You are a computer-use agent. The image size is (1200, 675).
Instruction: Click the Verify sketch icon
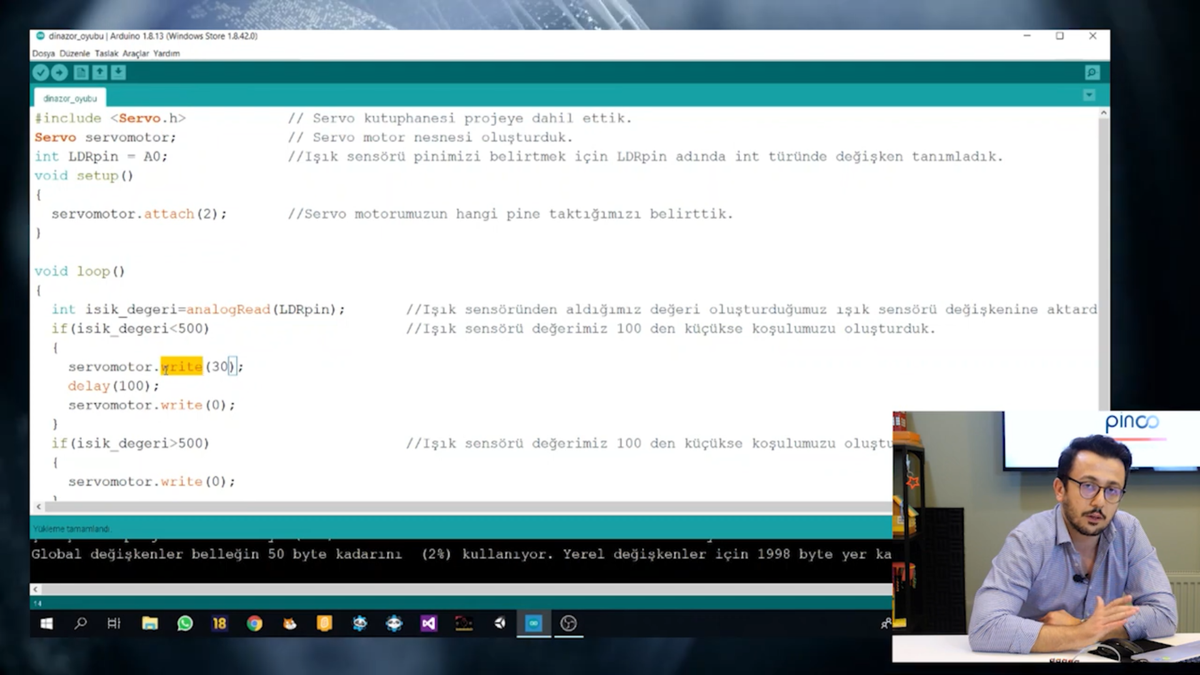tap(40, 72)
